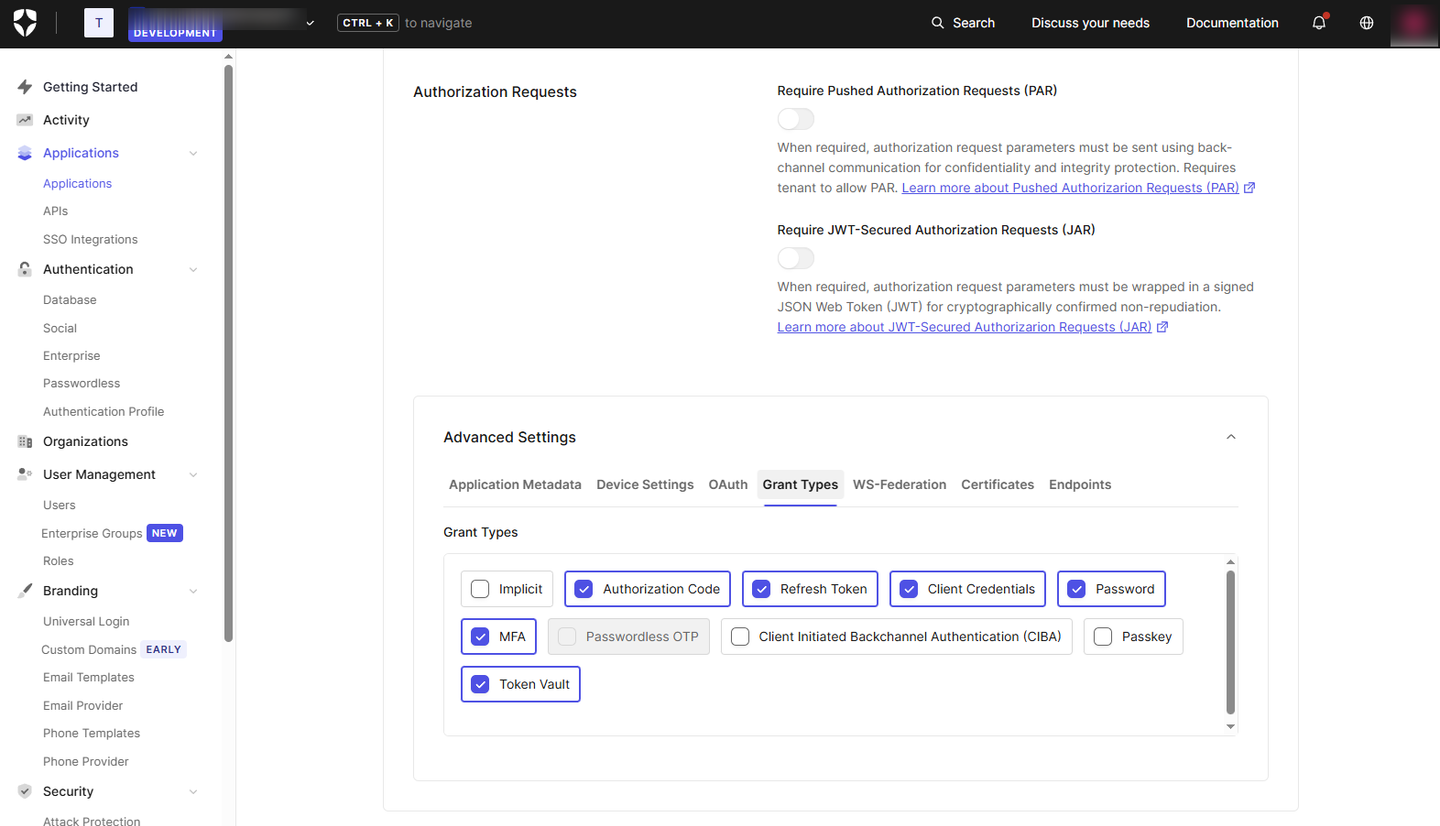The height and width of the screenshot is (826, 1440).
Task: Check the Client Initiated Backchannel Authentication checkbox
Action: 740,636
